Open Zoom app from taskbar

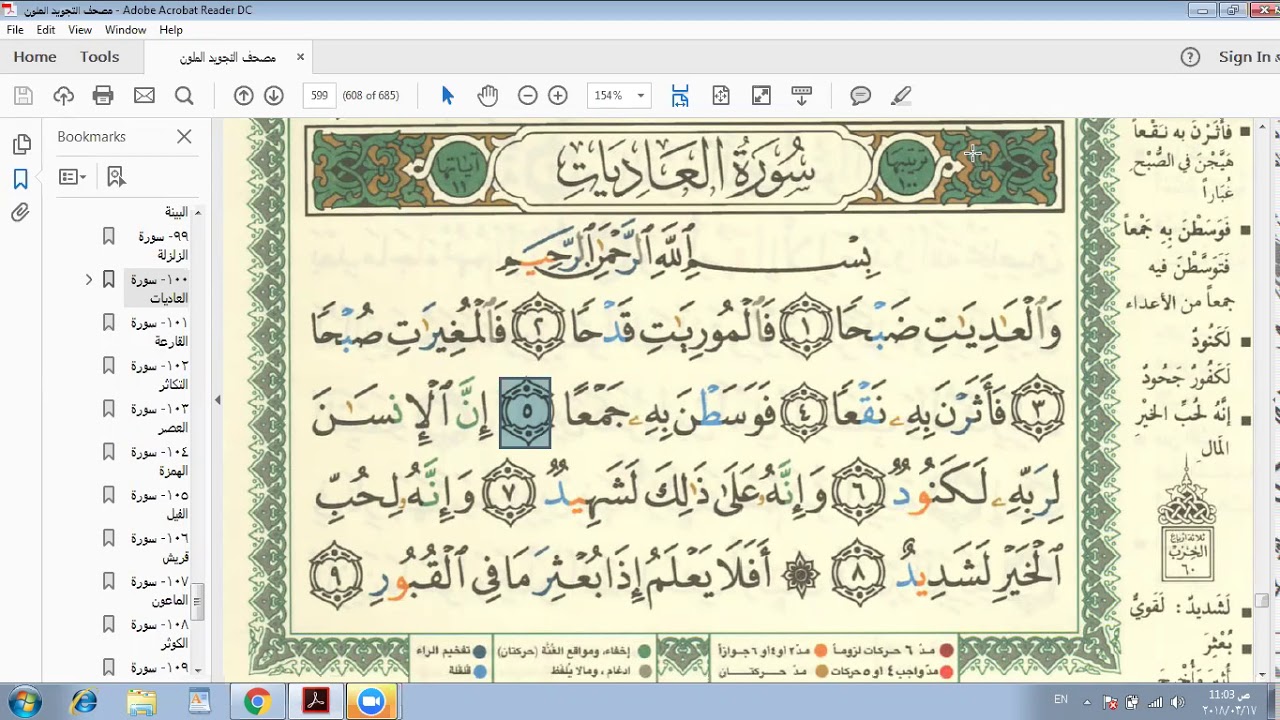pyautogui.click(x=372, y=702)
